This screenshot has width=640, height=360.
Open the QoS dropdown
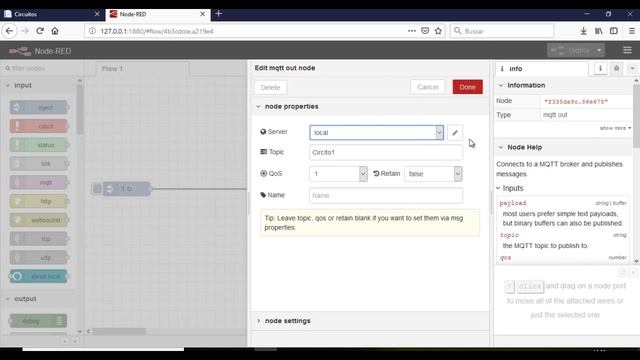(x=338, y=174)
